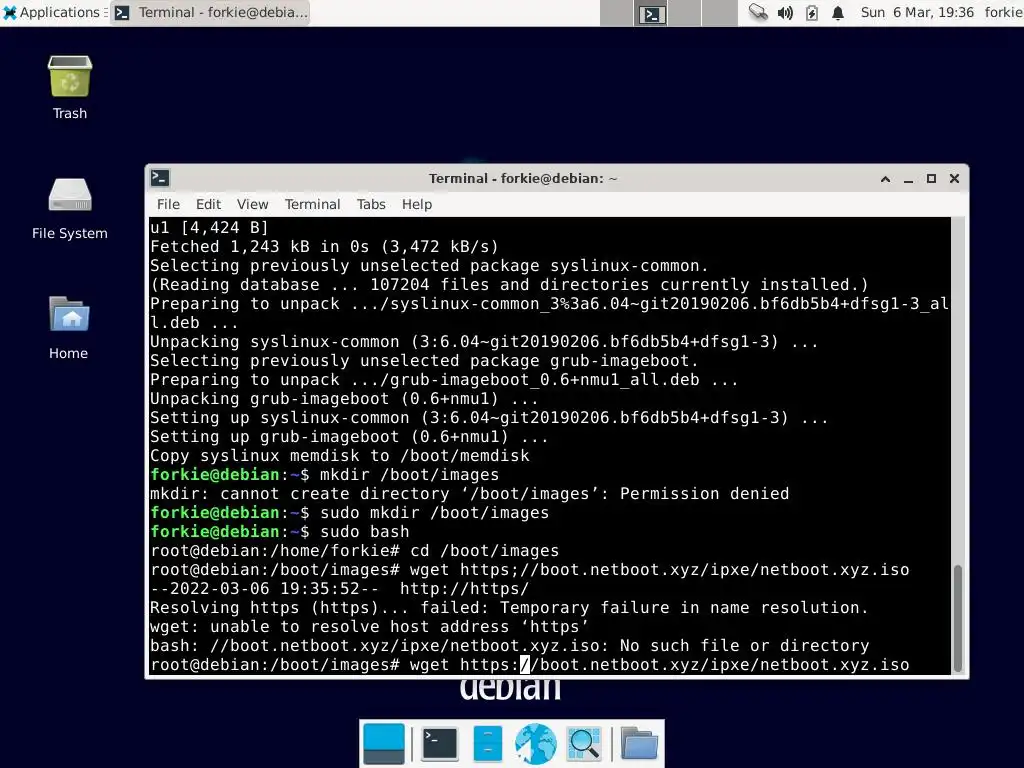Click the 'No such file or directory' bash error
Screen dimensions: 1024x768
click(x=509, y=646)
